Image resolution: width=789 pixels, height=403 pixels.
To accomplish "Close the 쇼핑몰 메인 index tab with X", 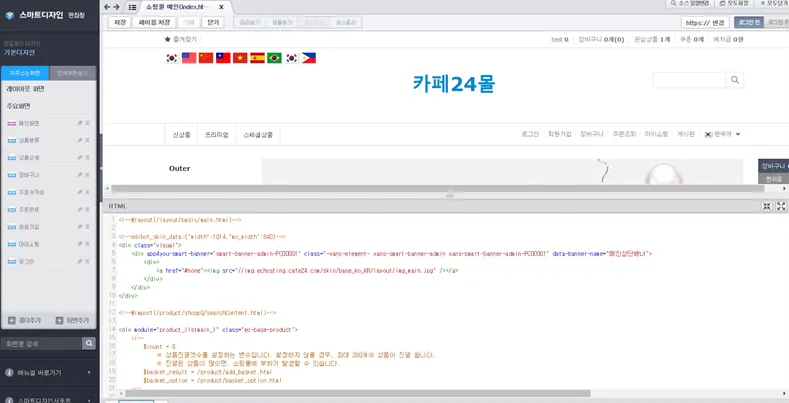I will click(221, 7).
